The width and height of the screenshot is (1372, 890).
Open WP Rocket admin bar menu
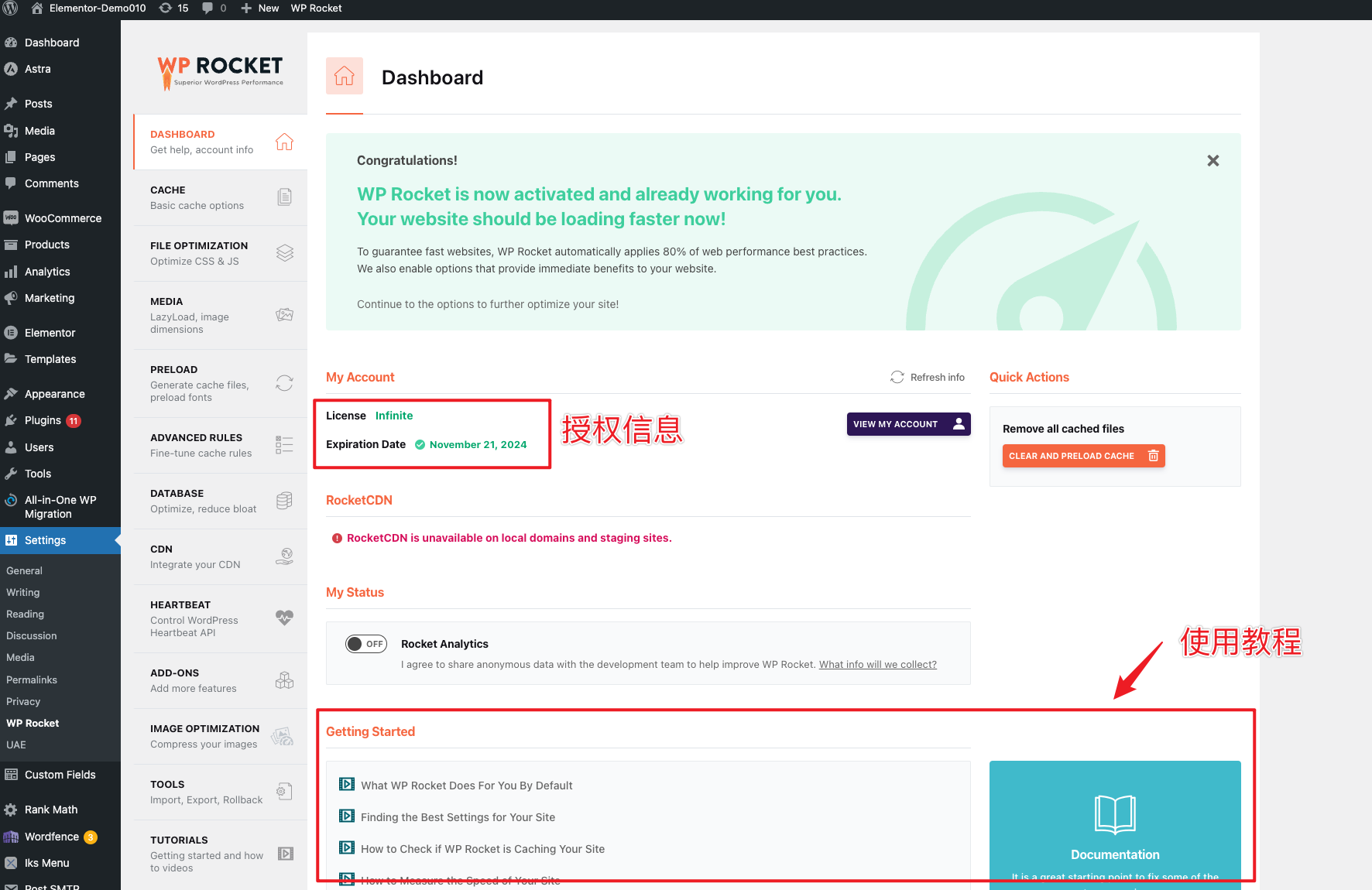(316, 9)
